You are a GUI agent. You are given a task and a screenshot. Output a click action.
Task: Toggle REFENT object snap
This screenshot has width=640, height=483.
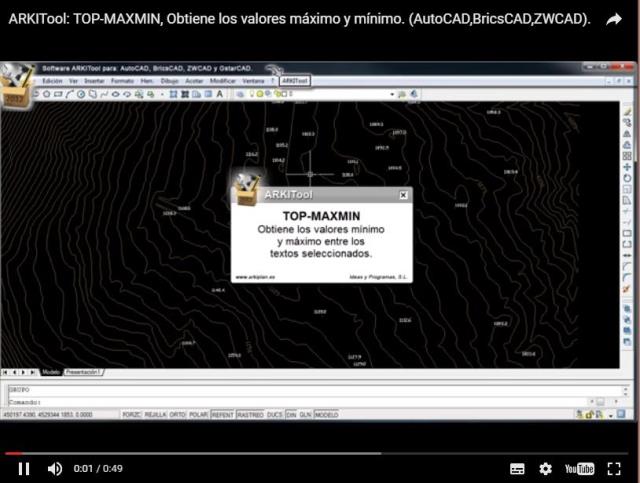222,415
